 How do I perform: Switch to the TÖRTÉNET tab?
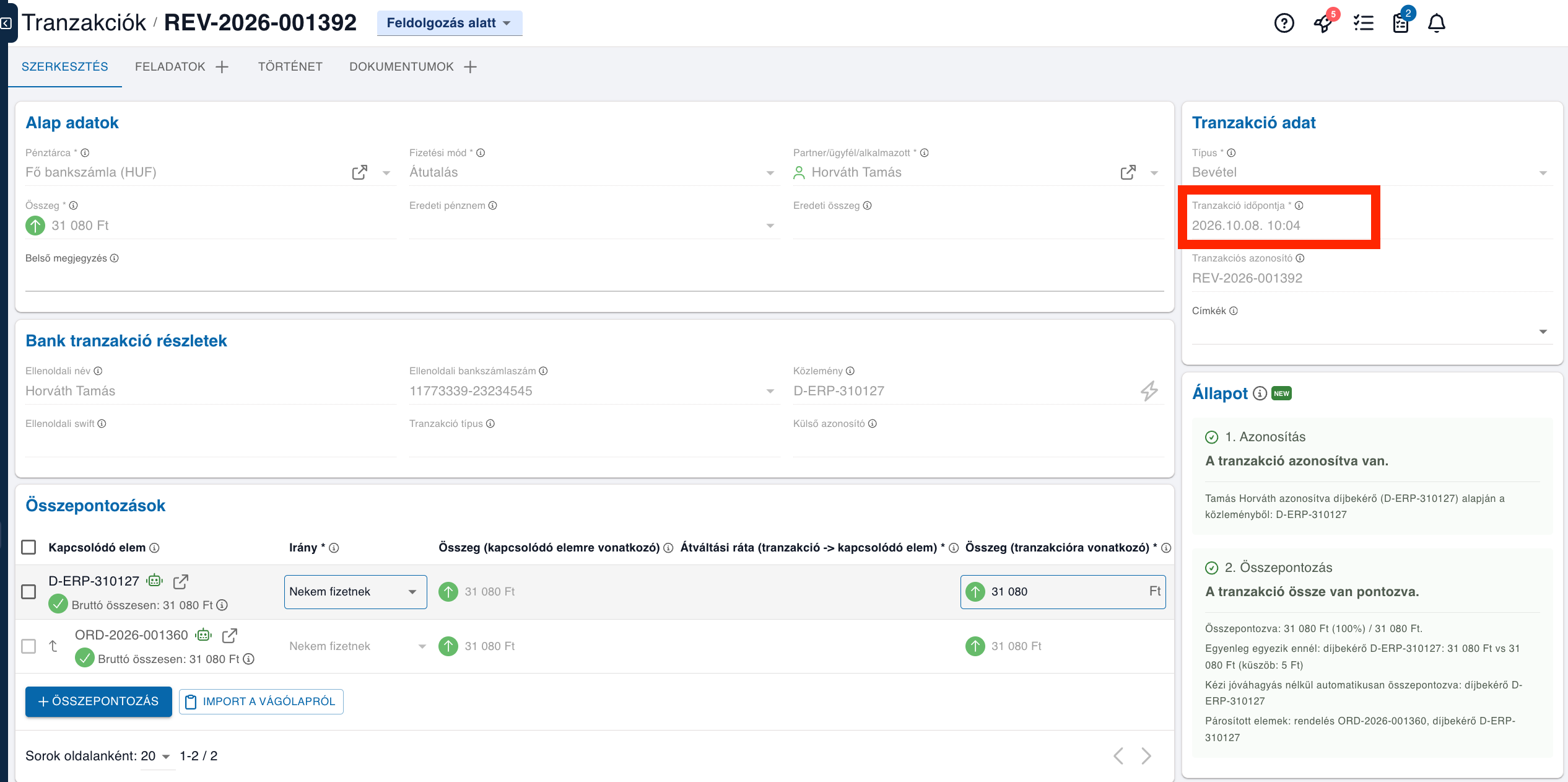(x=290, y=66)
